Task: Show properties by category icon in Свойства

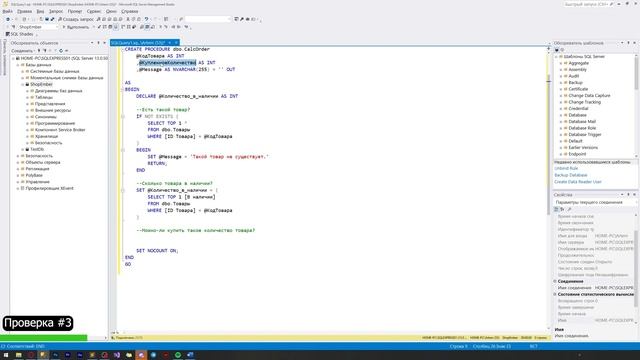Action: click(556, 209)
